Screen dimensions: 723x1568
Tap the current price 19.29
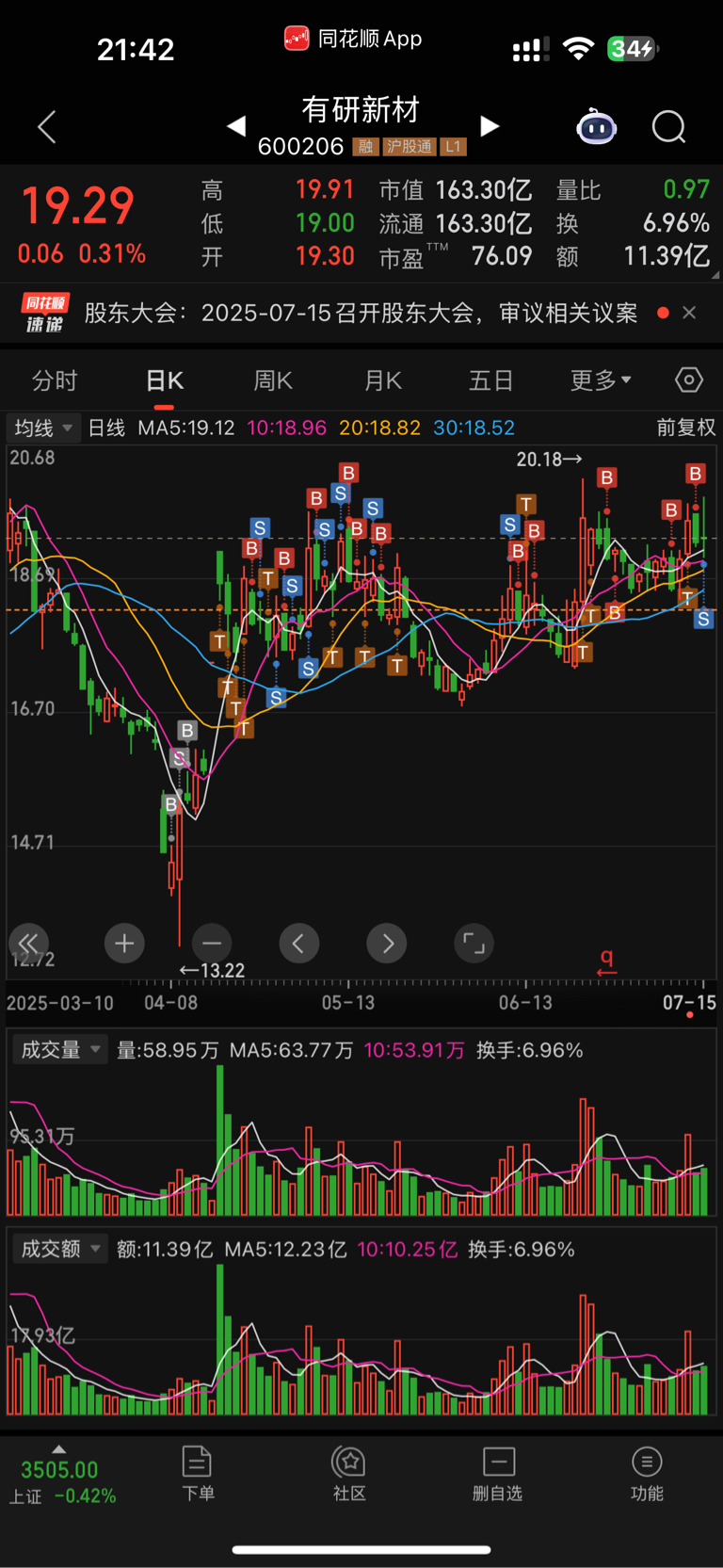[77, 206]
